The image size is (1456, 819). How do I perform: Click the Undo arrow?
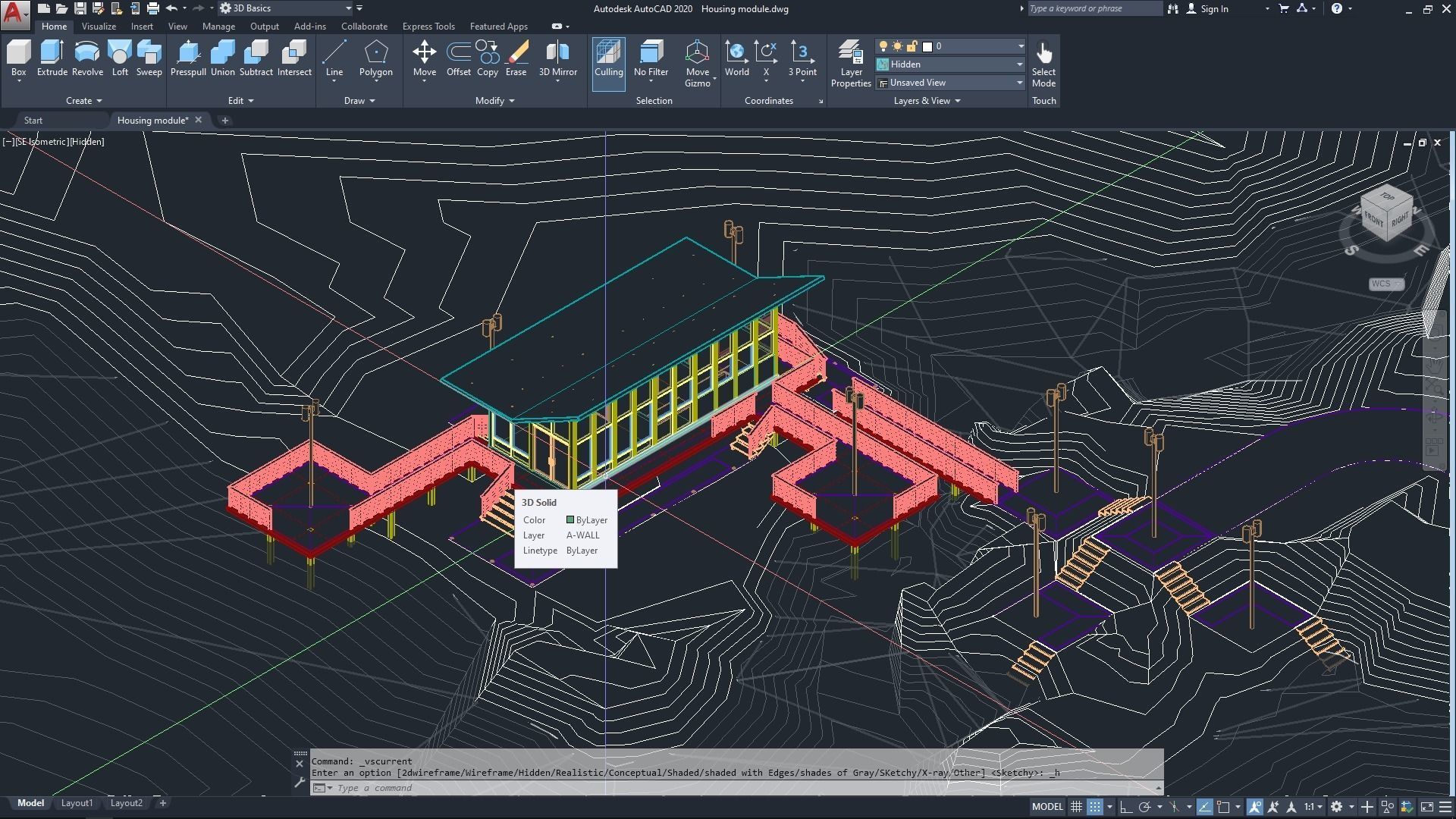click(x=171, y=8)
